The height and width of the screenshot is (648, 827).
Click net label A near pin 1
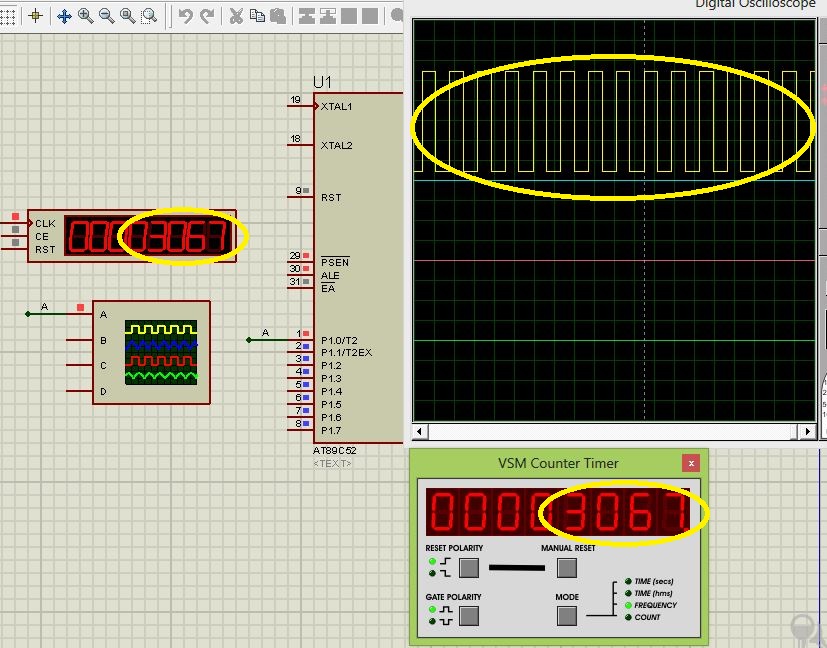click(265, 333)
